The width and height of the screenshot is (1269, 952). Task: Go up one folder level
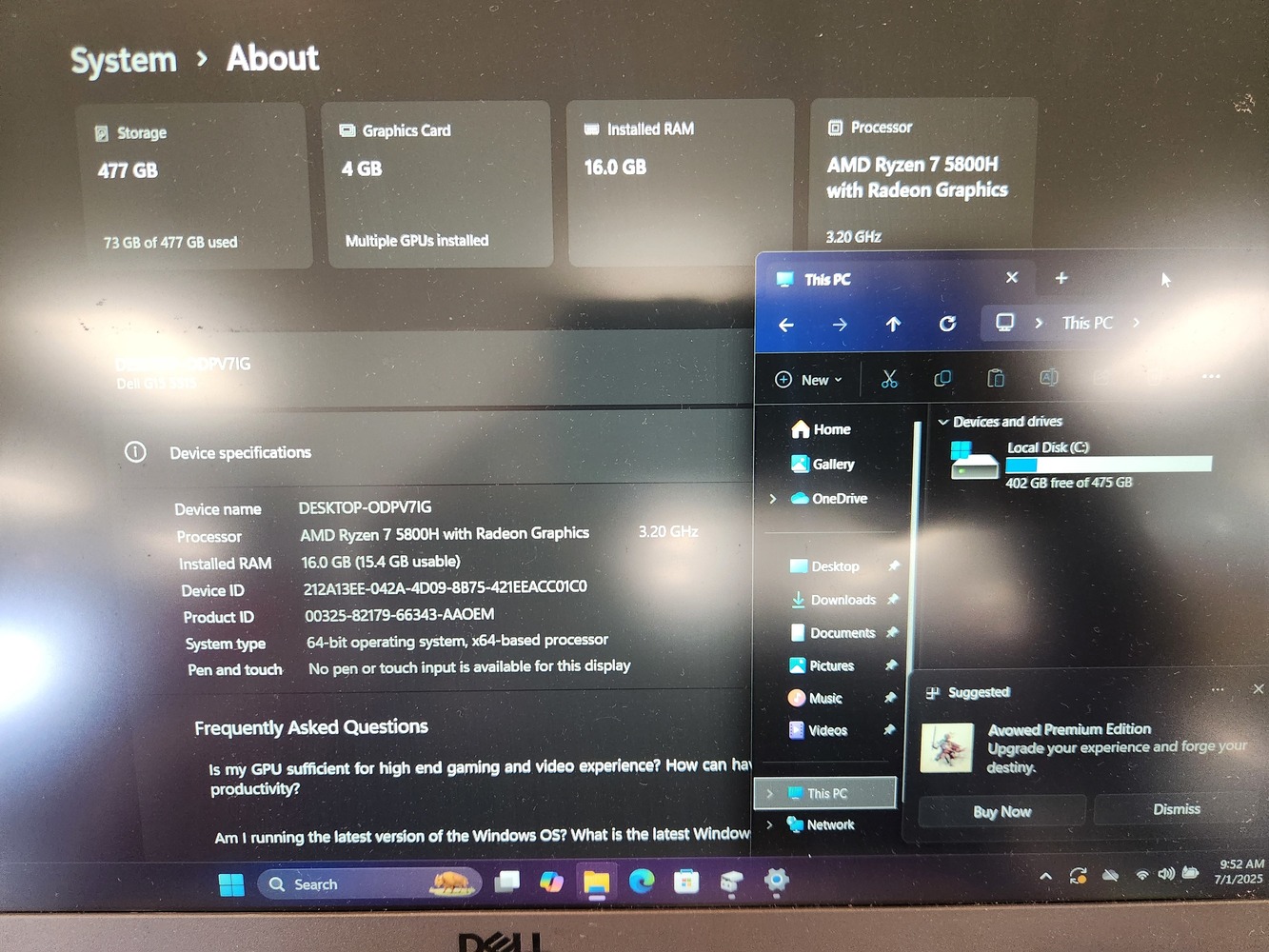coord(893,324)
